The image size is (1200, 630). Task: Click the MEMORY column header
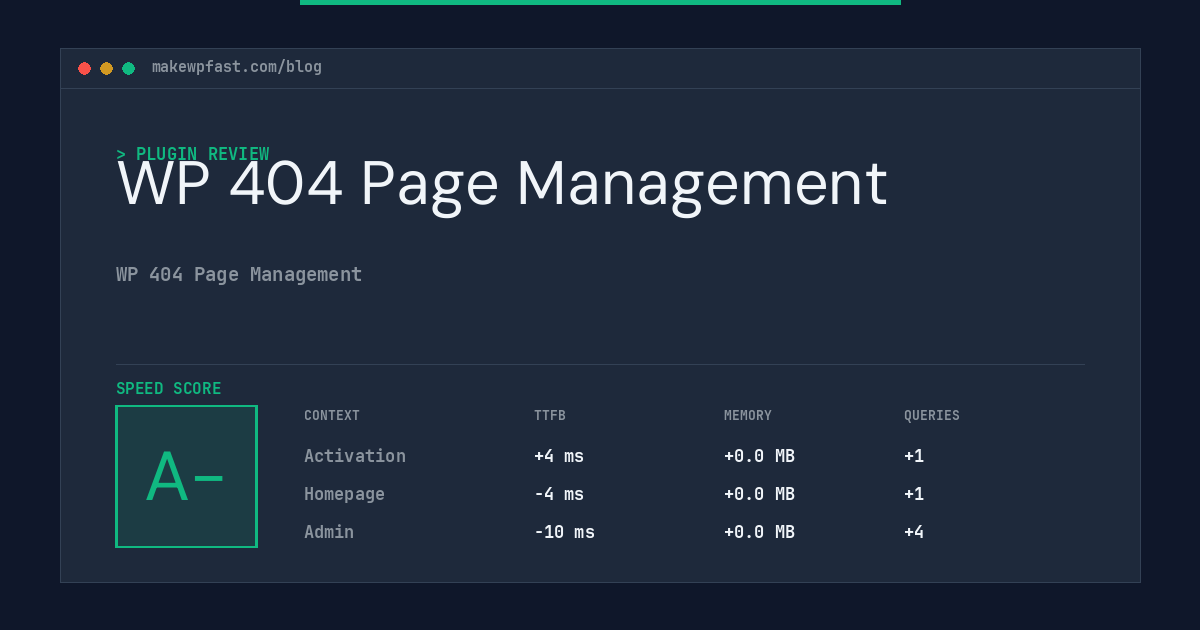(x=748, y=416)
